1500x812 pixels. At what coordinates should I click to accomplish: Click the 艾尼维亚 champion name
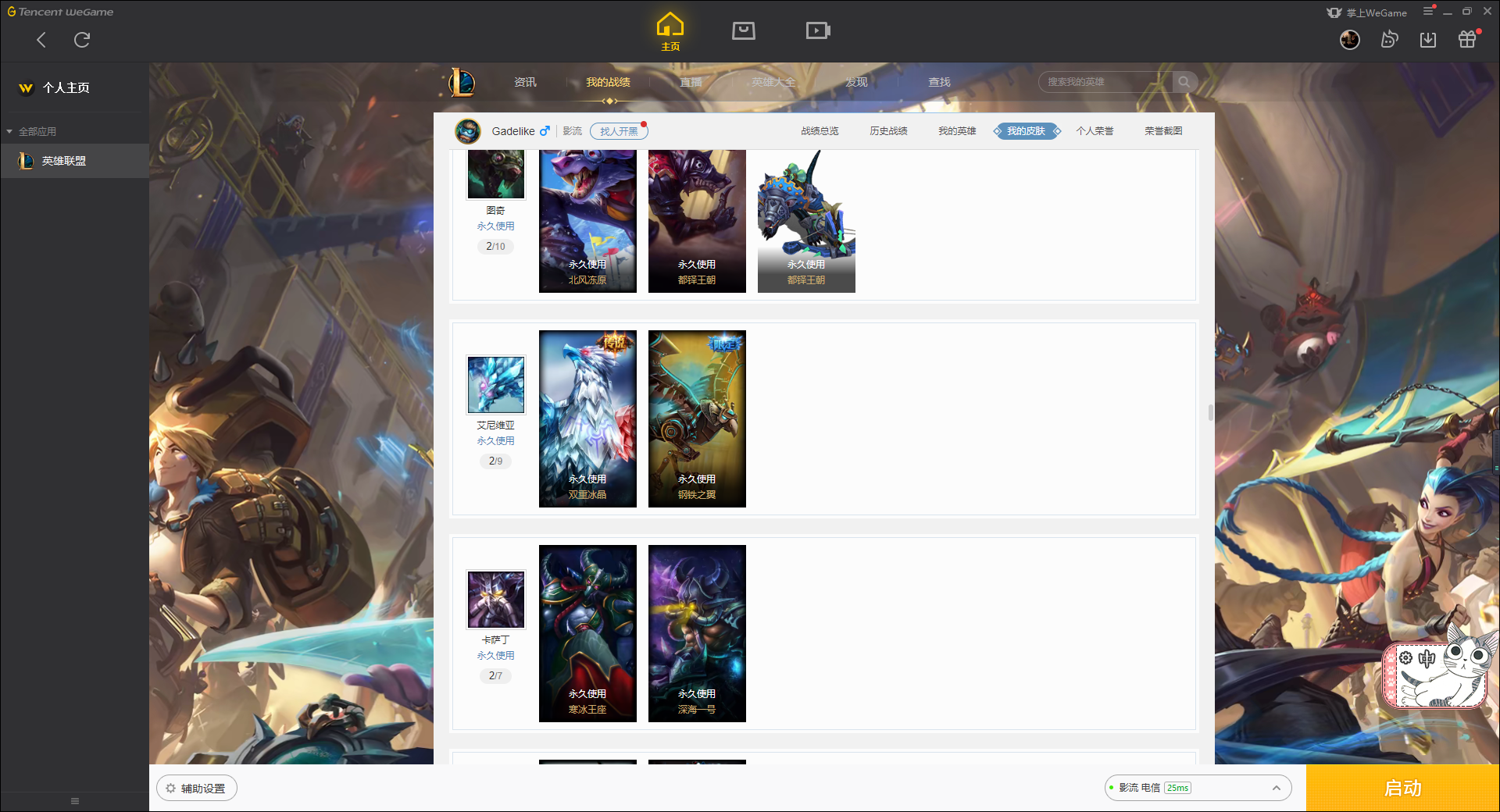495,426
